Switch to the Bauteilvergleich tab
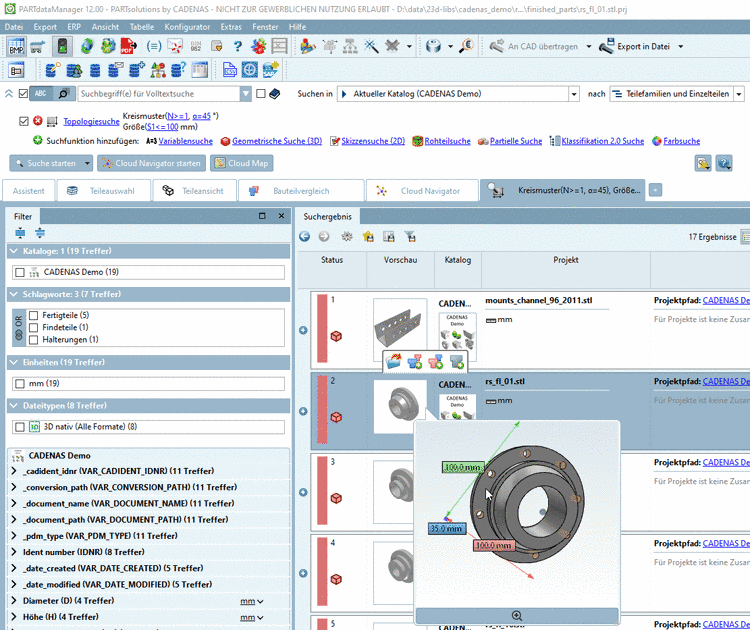This screenshot has height=630, width=750. pyautogui.click(x=301, y=190)
